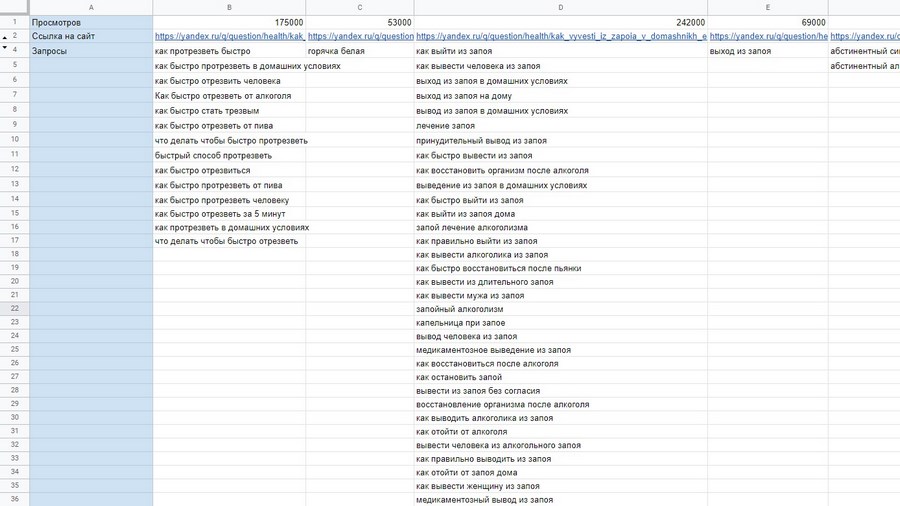Viewport: 900px width, 506px height.
Task: Select the 'запойный алкоголизм' cell
Action: tap(560, 309)
